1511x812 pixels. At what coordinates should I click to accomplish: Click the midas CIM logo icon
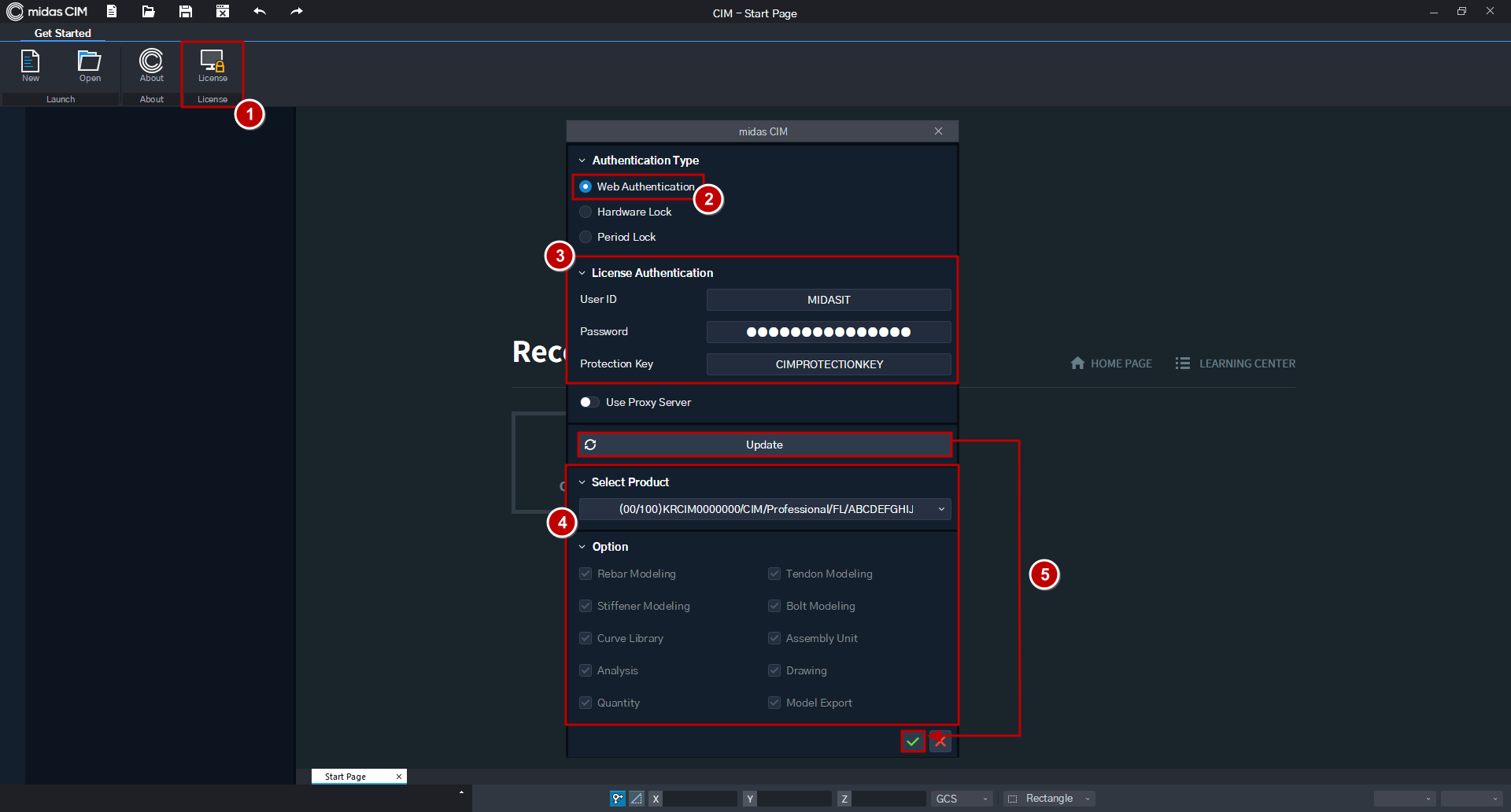click(x=15, y=12)
